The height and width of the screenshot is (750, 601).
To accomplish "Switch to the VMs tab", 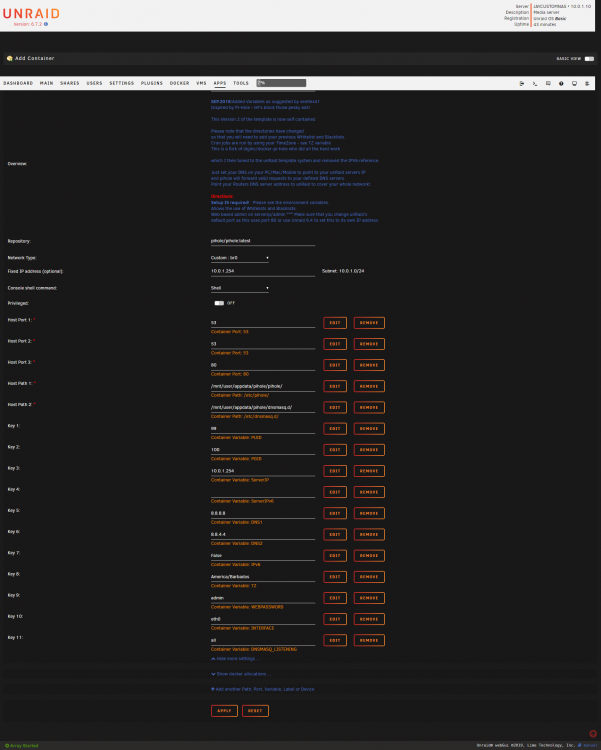I will point(201,83).
